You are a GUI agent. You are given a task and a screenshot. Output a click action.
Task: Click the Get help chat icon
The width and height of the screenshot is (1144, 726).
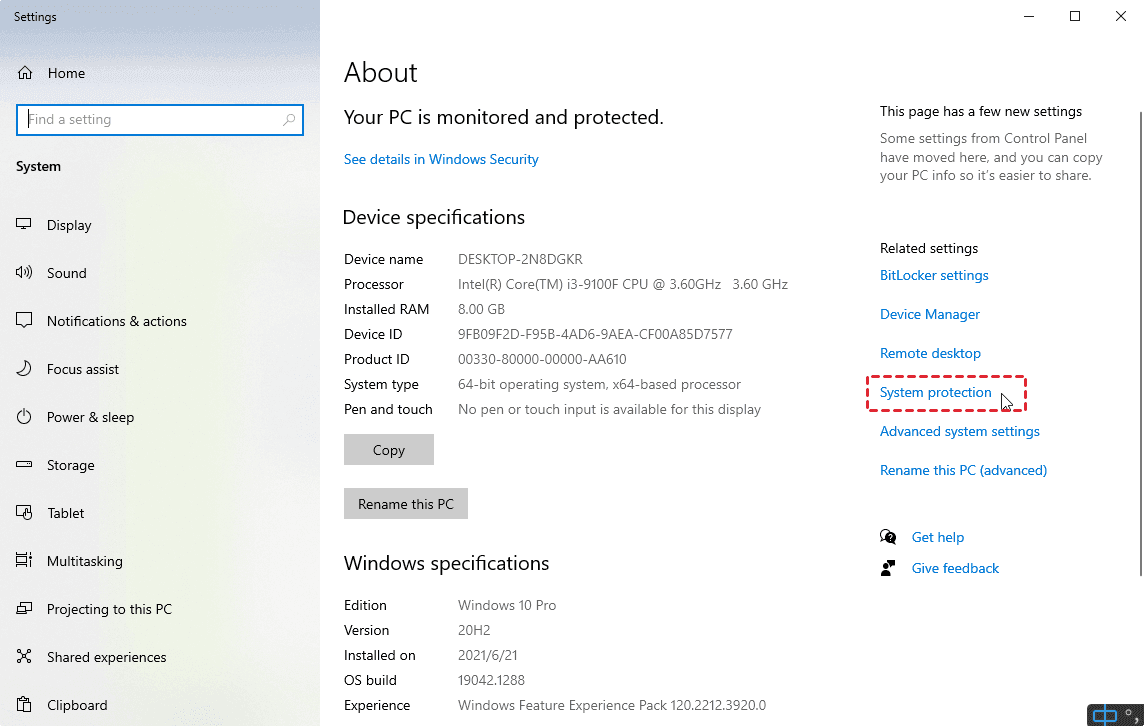click(888, 537)
